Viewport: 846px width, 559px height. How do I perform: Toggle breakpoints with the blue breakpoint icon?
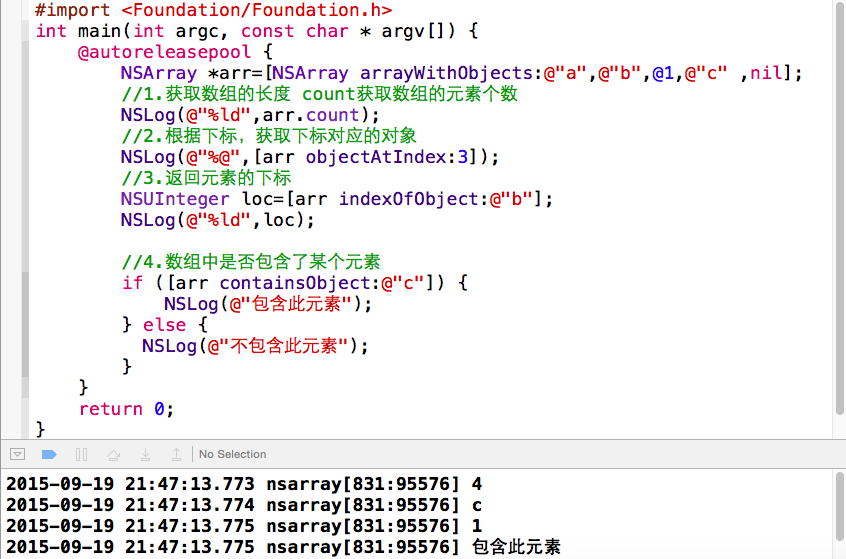(49, 454)
